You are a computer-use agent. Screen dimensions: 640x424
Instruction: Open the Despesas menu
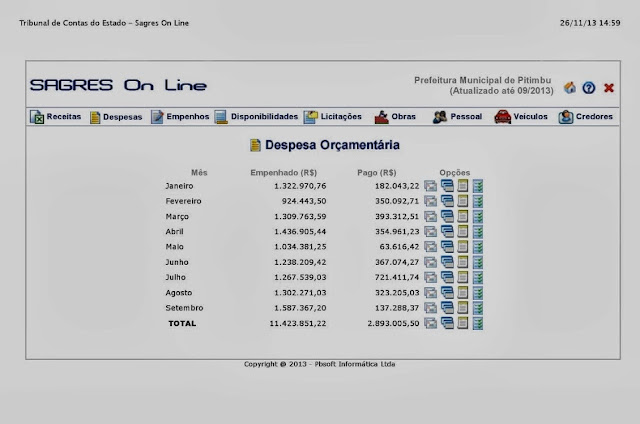click(116, 117)
